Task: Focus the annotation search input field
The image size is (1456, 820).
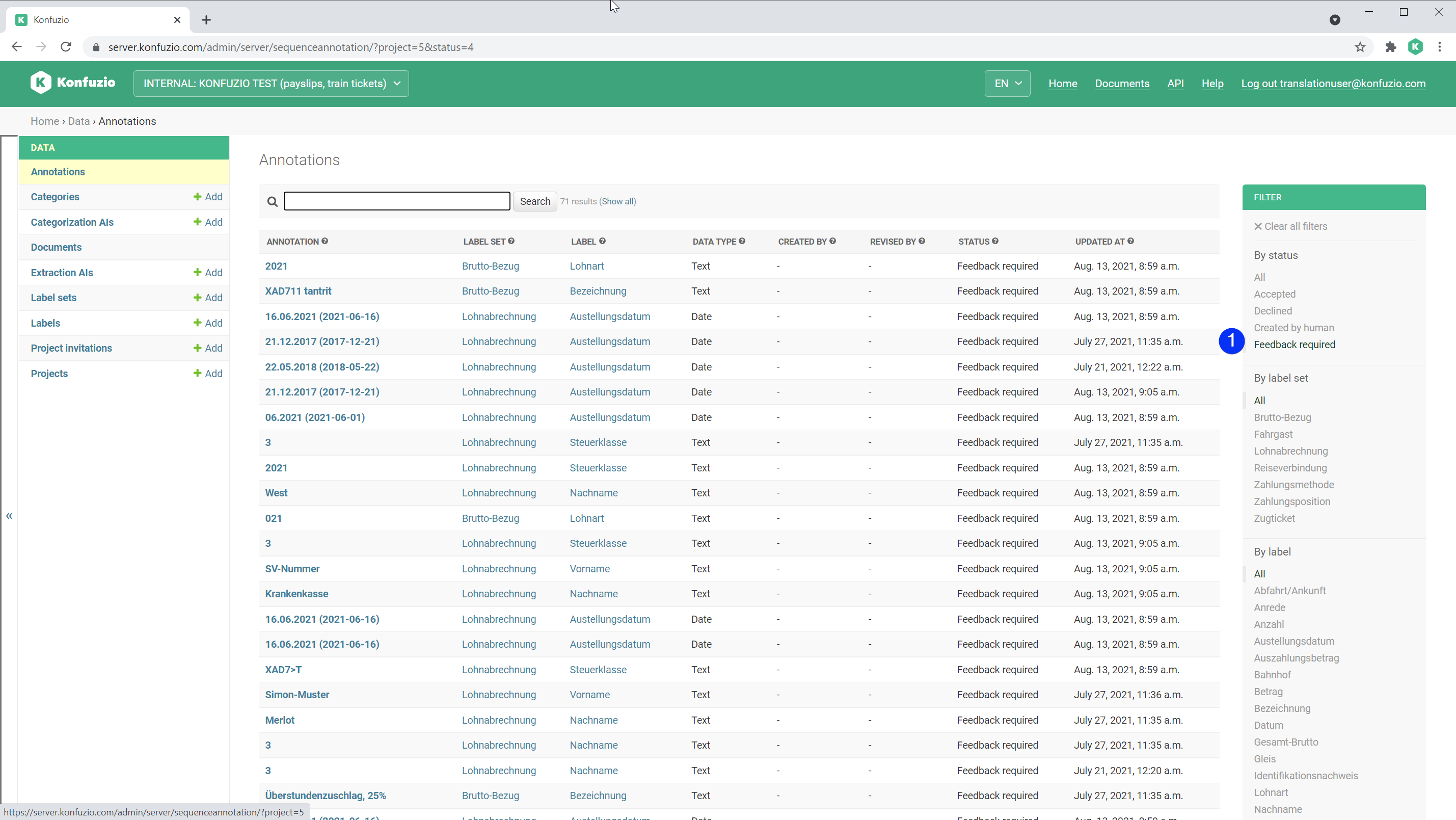Action: tap(397, 201)
